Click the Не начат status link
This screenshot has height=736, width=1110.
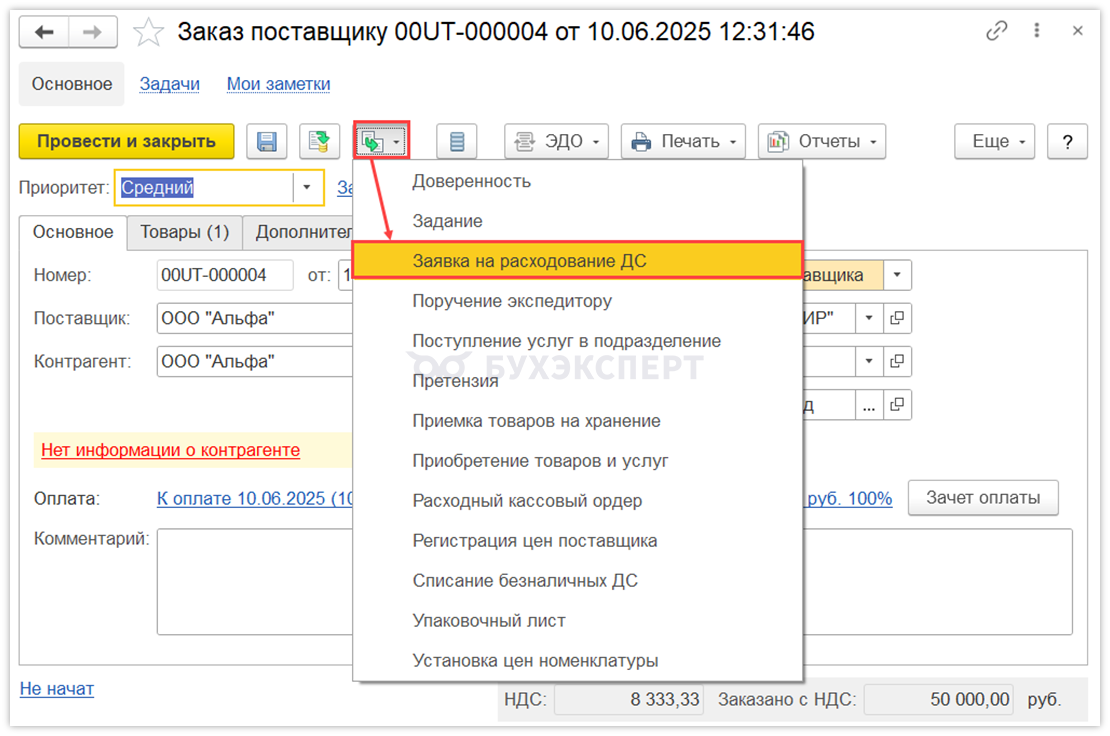pos(57,688)
